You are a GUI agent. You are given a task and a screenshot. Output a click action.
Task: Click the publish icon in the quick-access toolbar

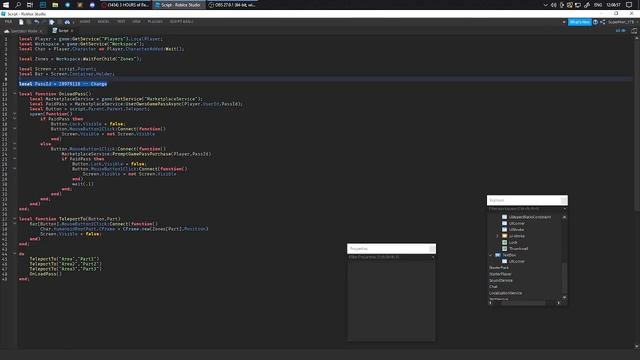click(52, 22)
